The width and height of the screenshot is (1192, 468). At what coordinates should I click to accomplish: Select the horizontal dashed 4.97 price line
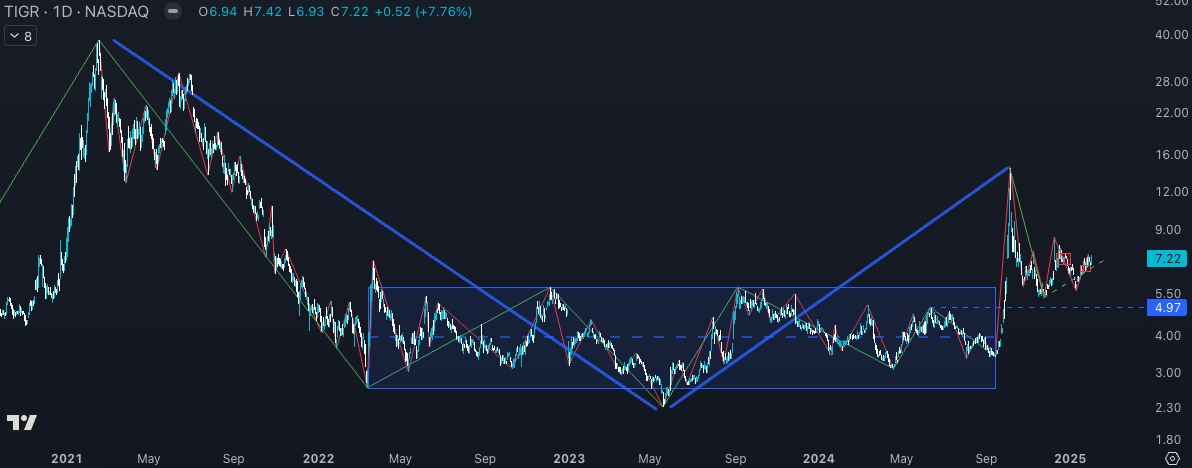click(x=1080, y=307)
